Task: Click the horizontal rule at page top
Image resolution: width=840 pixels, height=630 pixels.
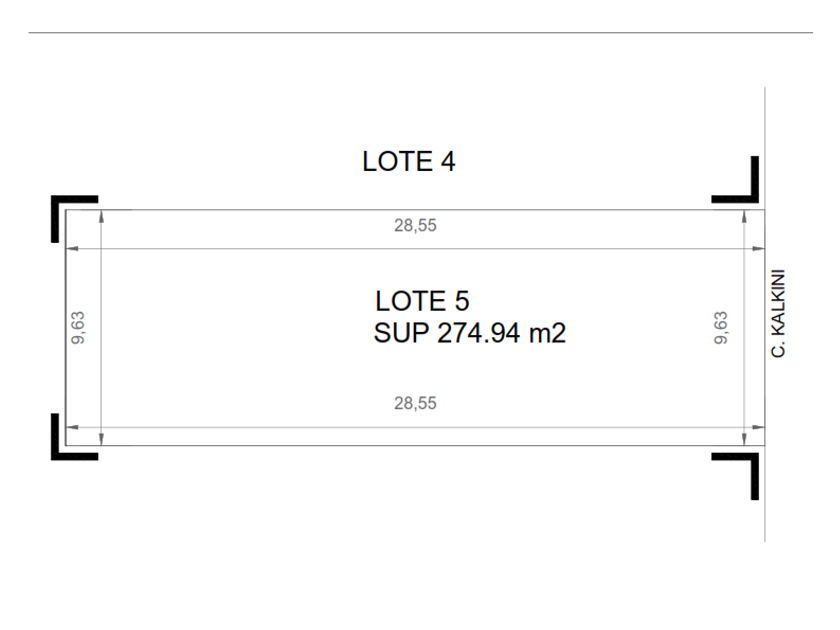Action: coord(420,33)
